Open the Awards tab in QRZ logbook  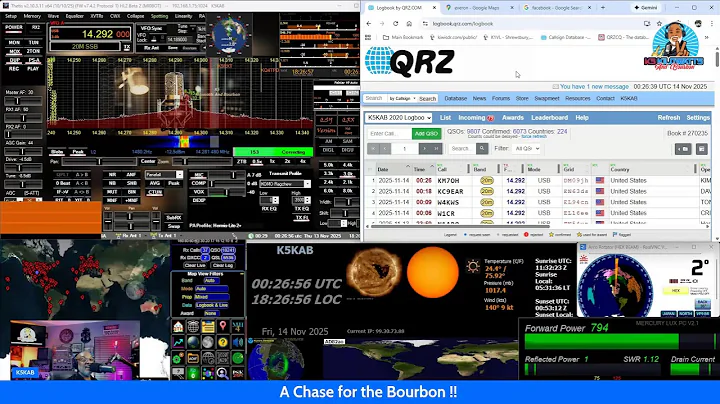click(x=513, y=118)
